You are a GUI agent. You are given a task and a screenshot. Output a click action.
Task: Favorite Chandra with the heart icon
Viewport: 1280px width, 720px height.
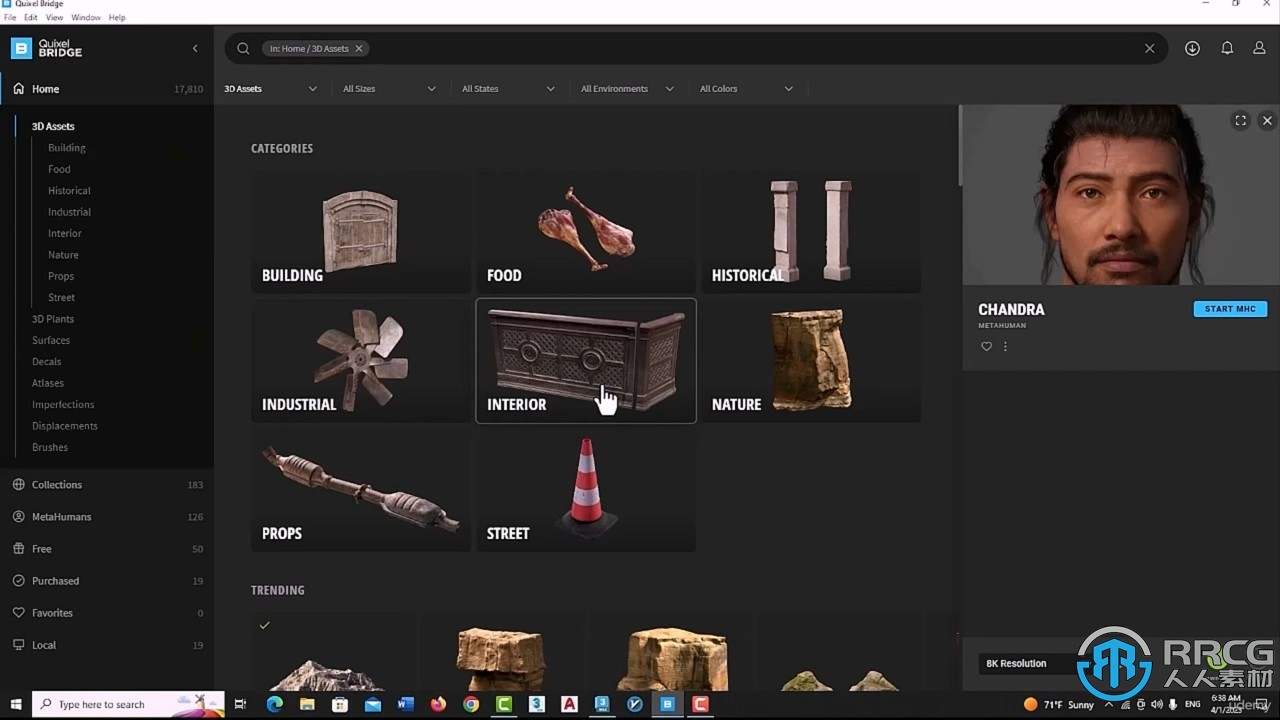tap(986, 347)
